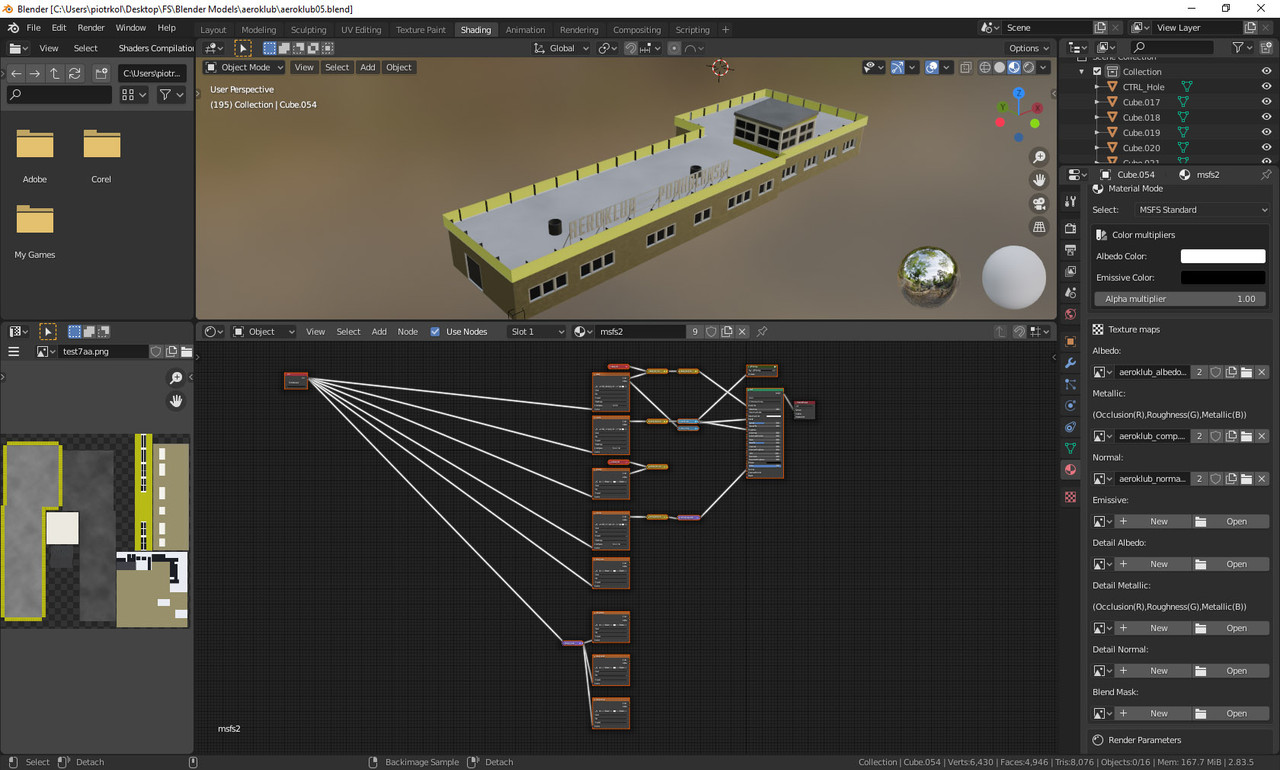
Task: Click the Alpha multiplier slider
Action: [1180, 299]
